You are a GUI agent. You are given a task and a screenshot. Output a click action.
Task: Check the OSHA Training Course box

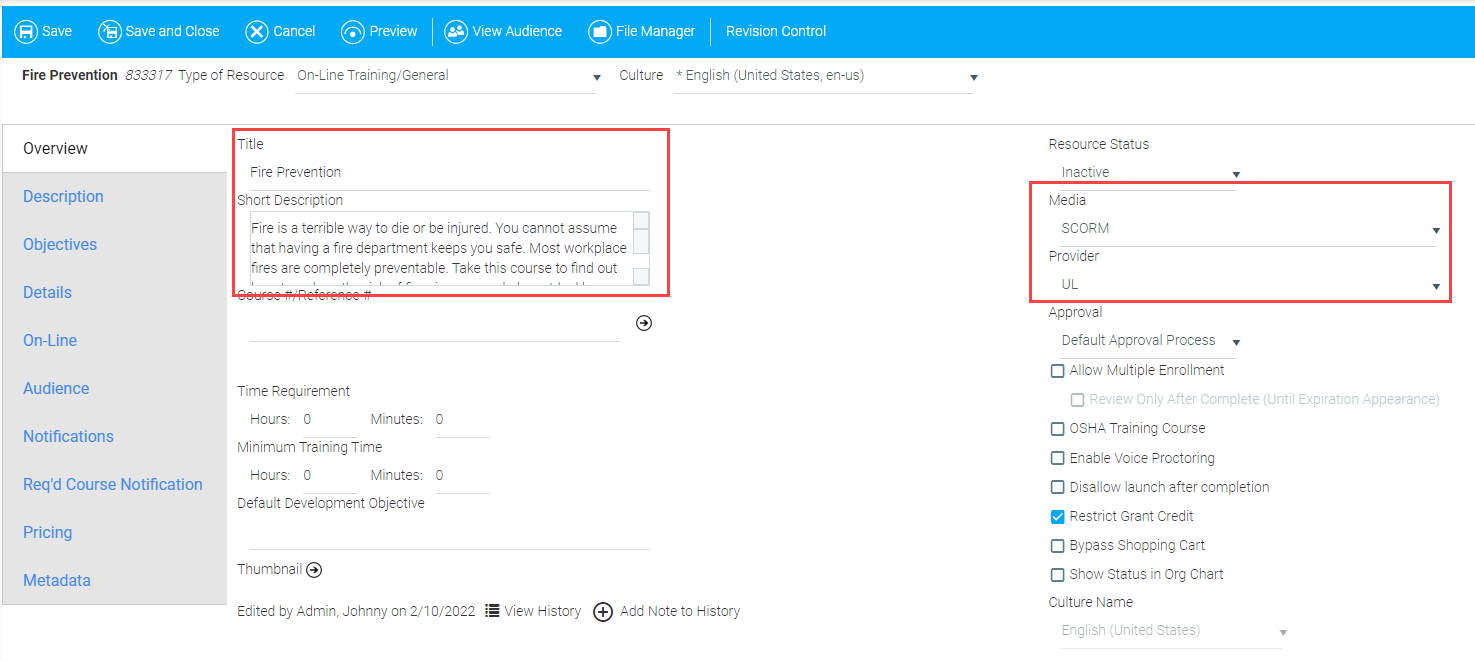pos(1057,429)
